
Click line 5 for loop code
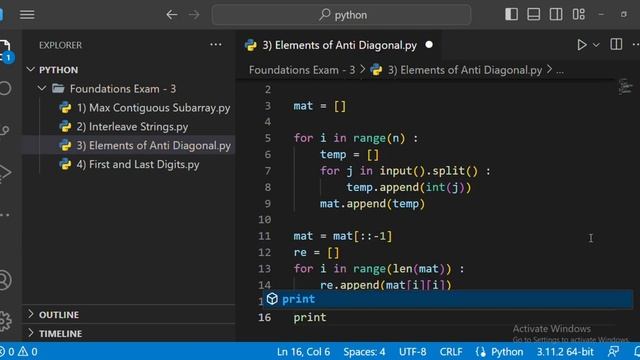[356, 138]
